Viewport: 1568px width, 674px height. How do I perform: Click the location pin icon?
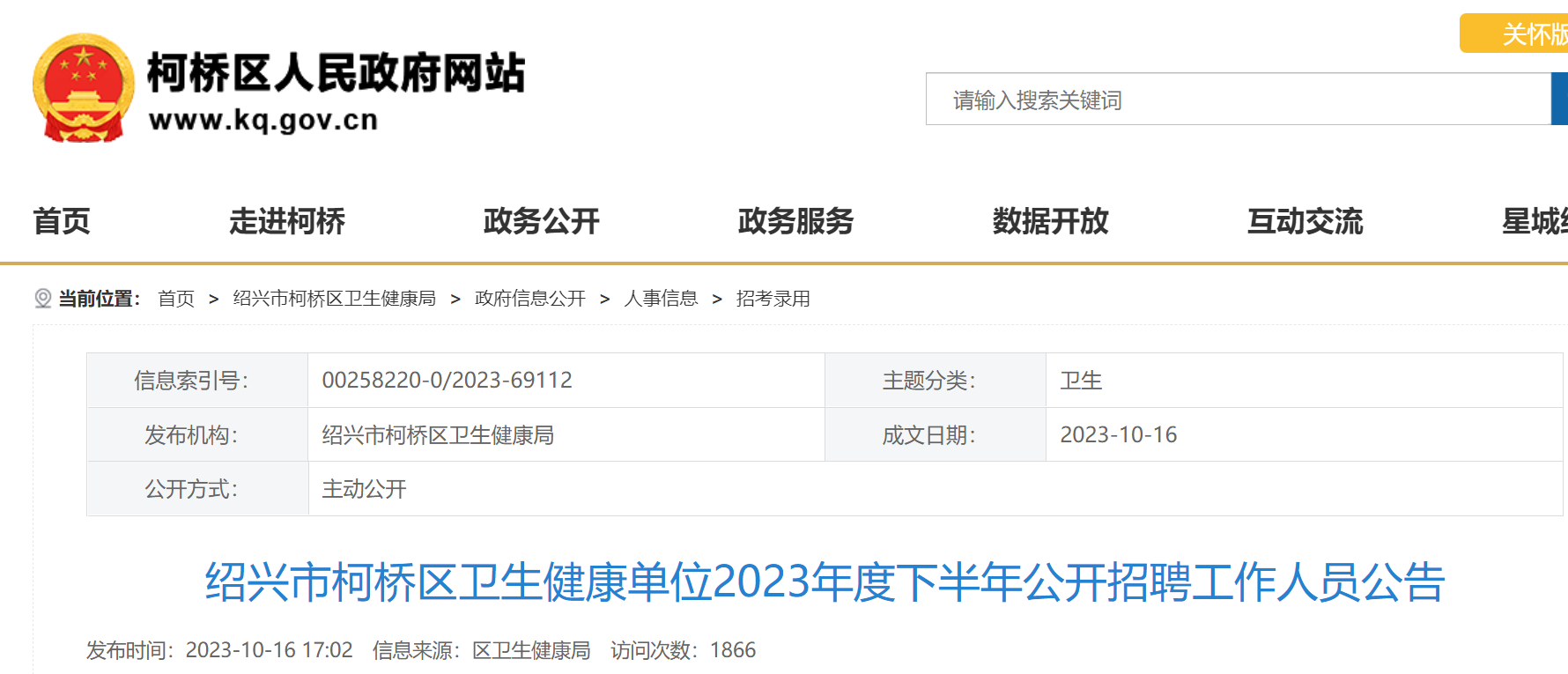click(42, 299)
